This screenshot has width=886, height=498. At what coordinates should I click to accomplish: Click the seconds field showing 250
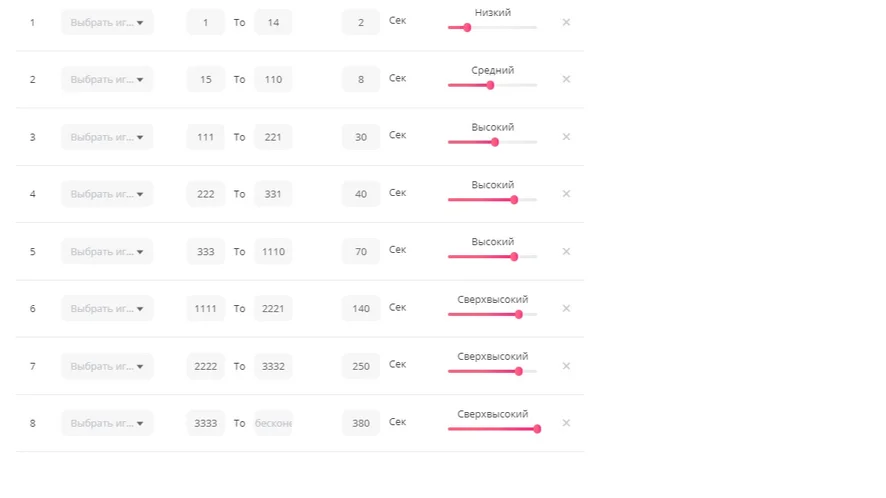[360, 366]
